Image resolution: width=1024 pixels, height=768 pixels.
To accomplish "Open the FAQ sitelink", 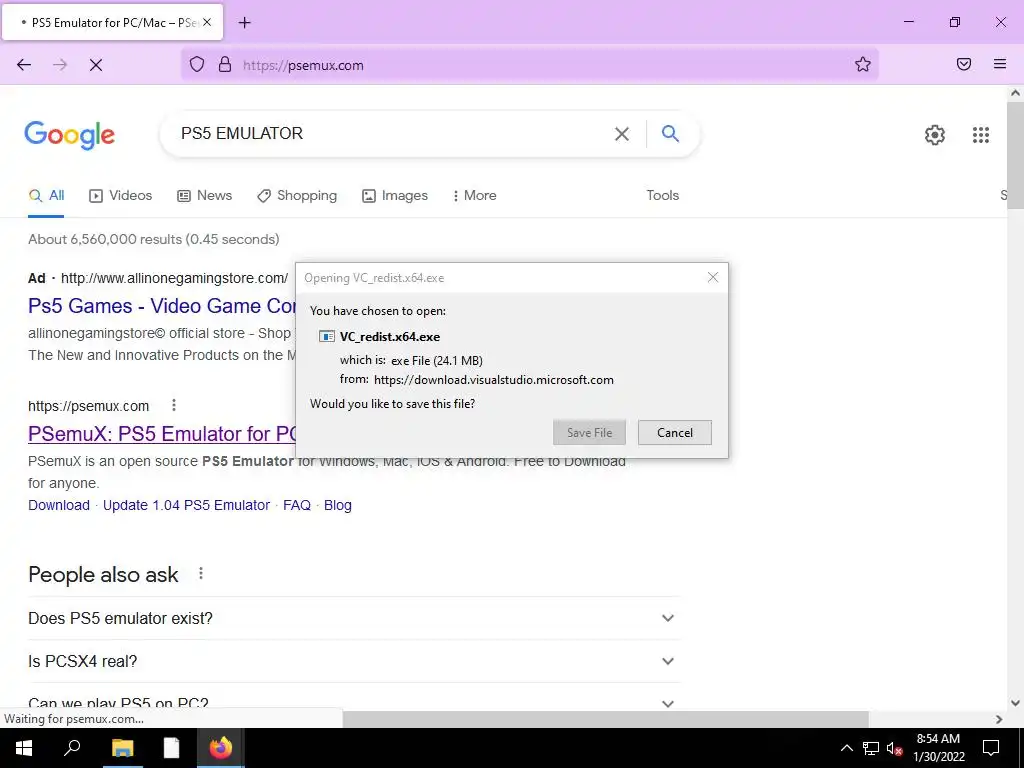I will click(296, 505).
